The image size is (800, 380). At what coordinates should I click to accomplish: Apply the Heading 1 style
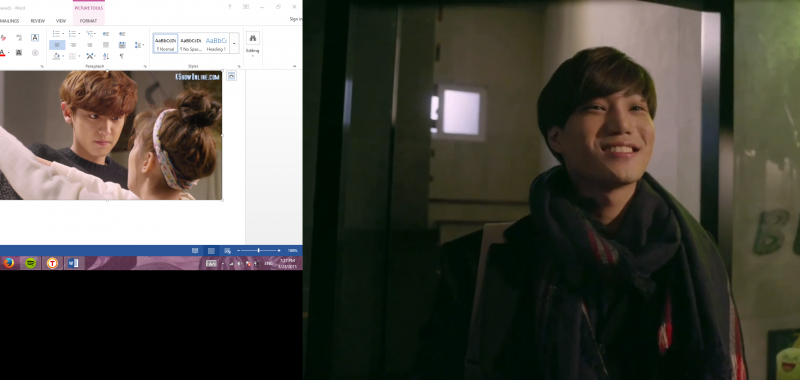tap(216, 43)
